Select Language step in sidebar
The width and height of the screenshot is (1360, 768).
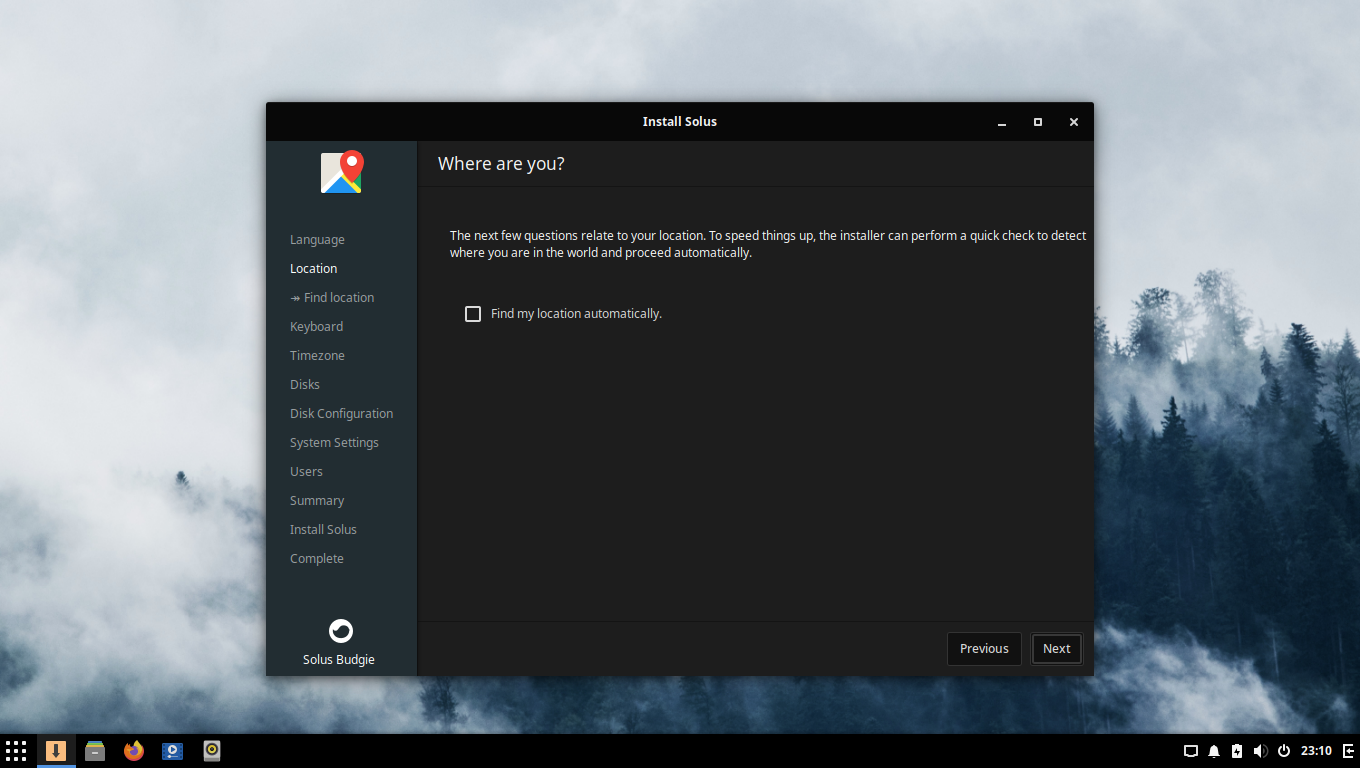click(317, 240)
